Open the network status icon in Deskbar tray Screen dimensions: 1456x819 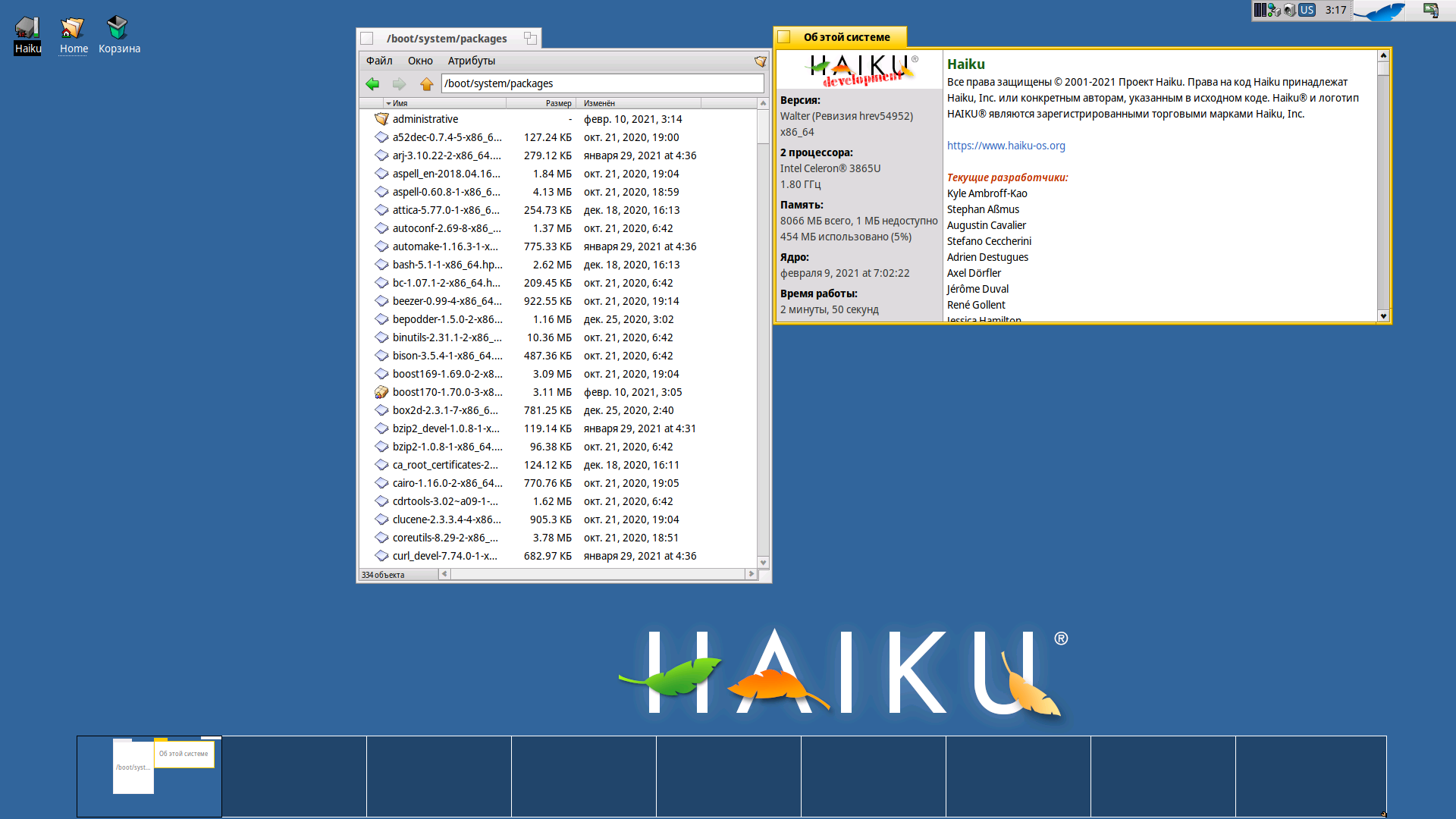[1274, 10]
